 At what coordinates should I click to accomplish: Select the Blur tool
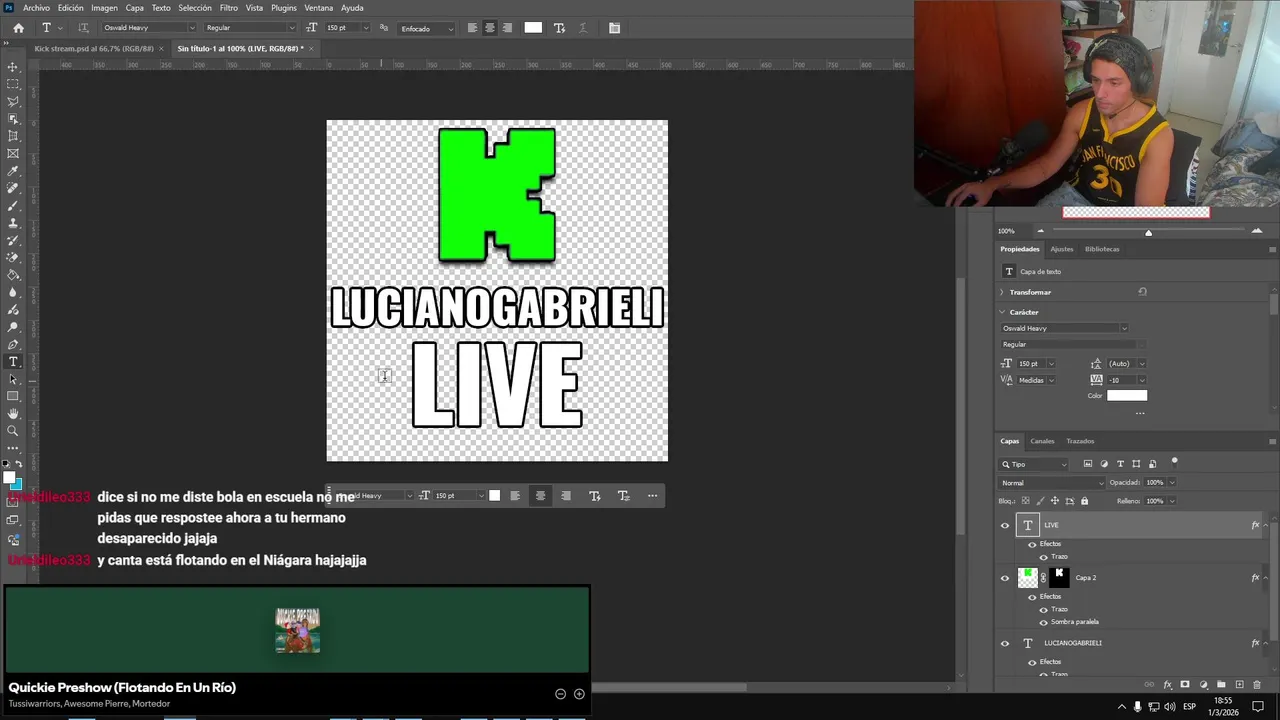click(13, 292)
